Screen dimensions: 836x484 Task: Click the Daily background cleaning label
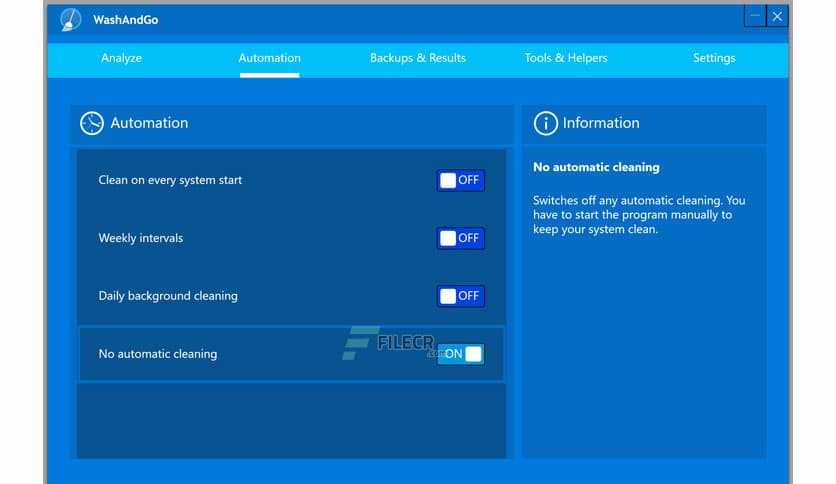[x=168, y=296]
